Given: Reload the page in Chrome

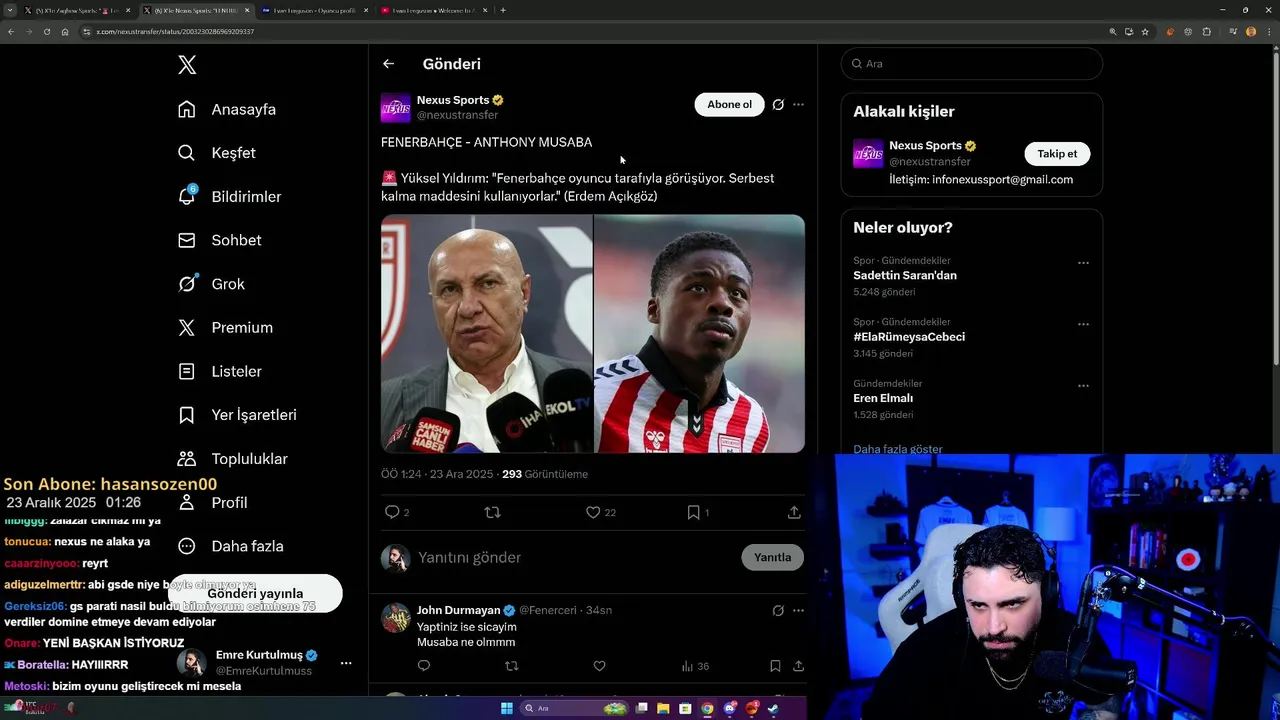Looking at the screenshot, I should pyautogui.click(x=46, y=32).
